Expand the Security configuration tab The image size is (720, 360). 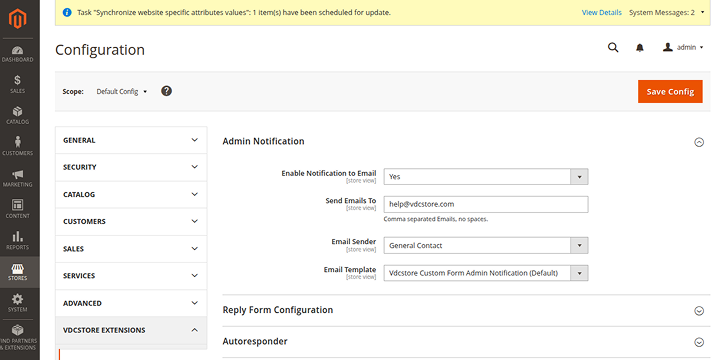click(x=131, y=167)
